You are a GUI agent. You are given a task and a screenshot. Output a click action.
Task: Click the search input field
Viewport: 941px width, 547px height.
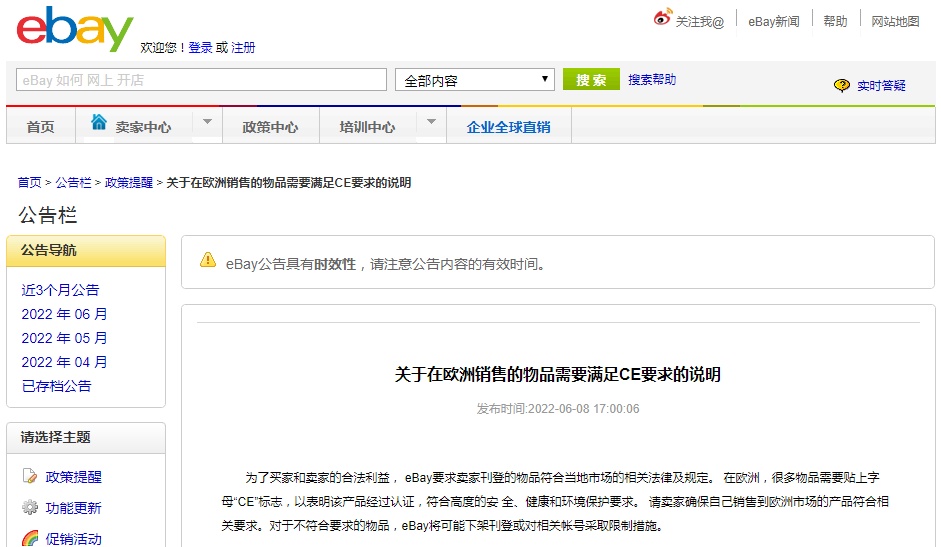coord(202,80)
